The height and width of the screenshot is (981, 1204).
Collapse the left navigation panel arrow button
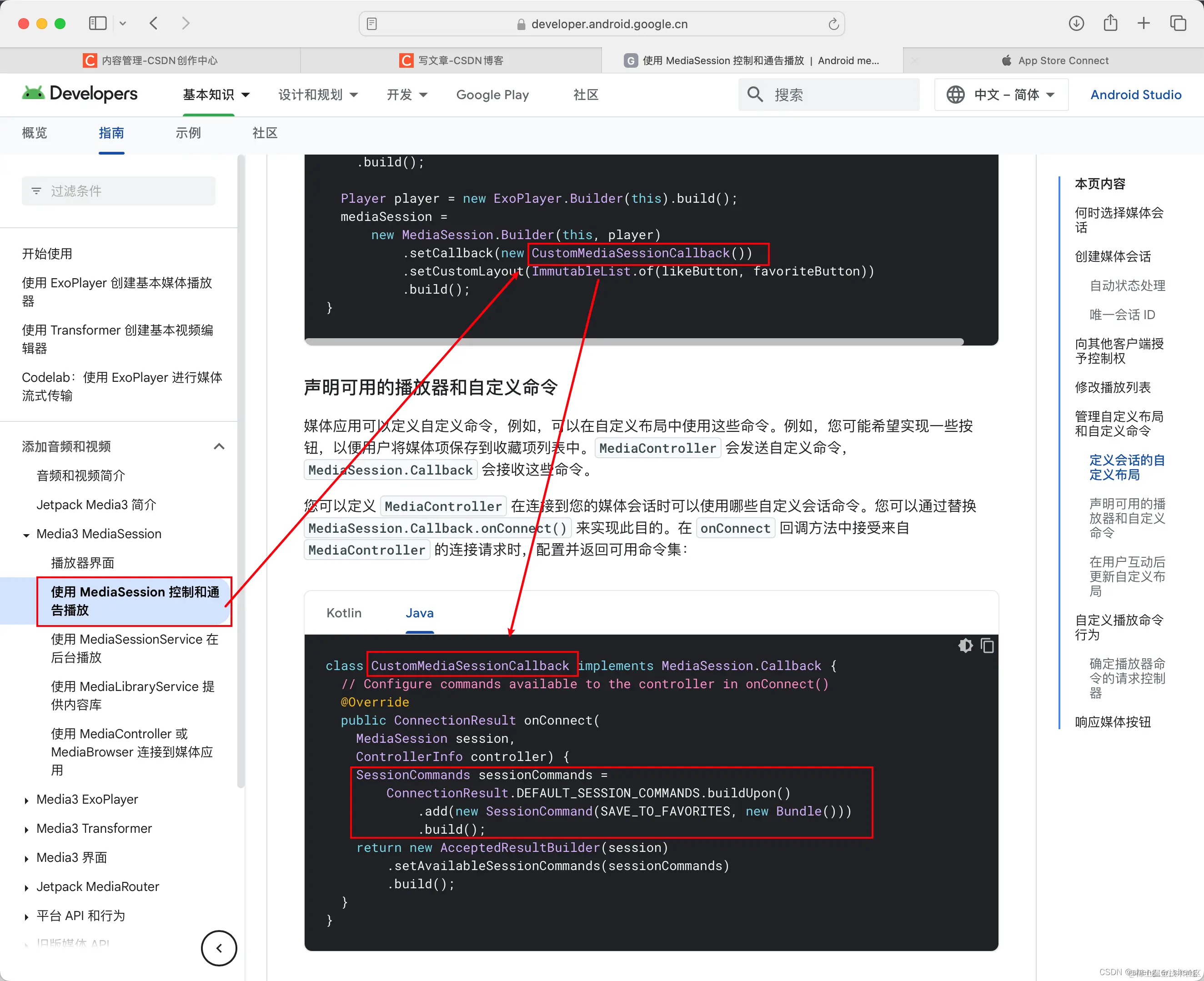(219, 948)
